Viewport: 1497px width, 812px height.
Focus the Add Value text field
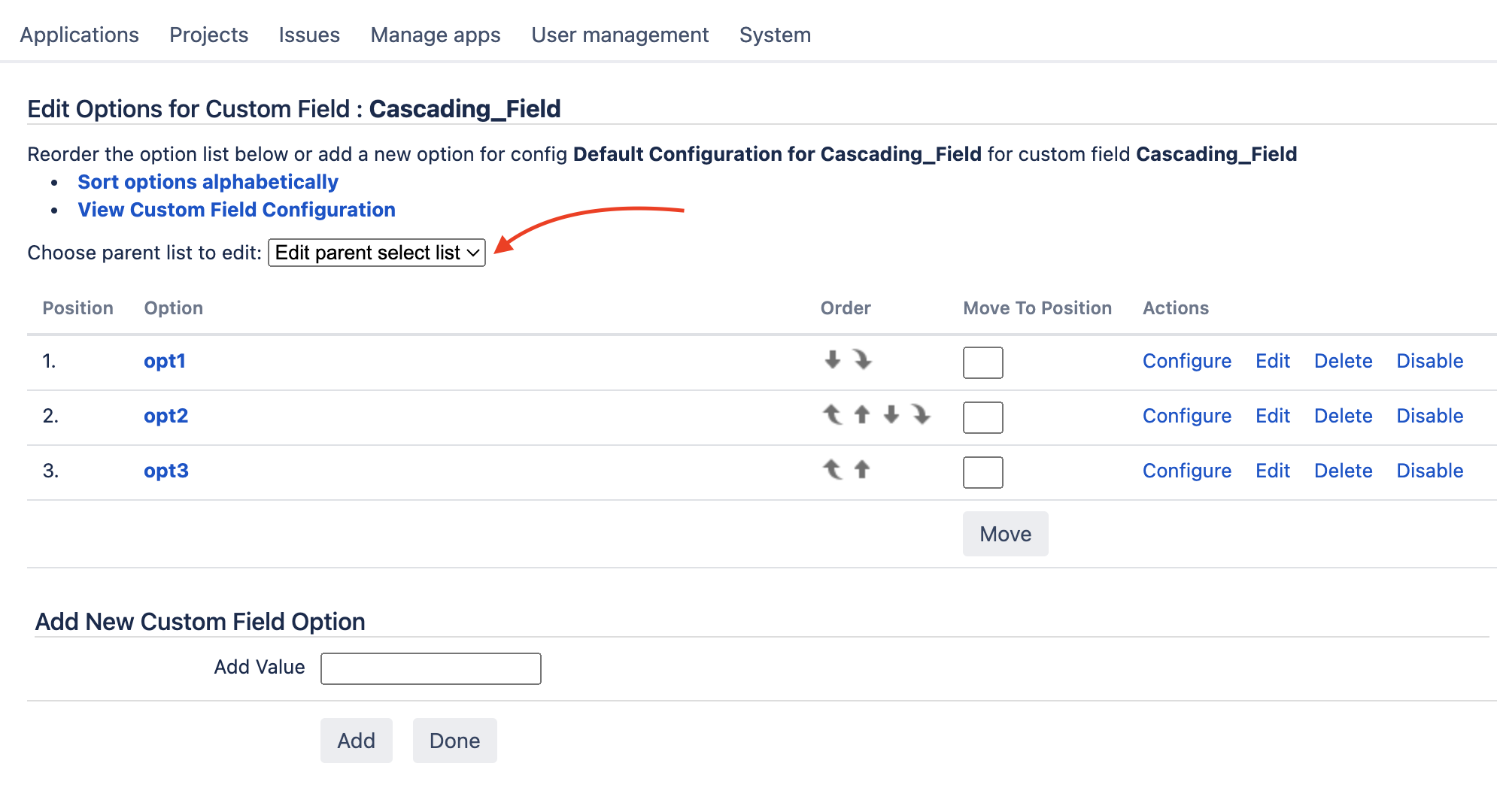[430, 668]
